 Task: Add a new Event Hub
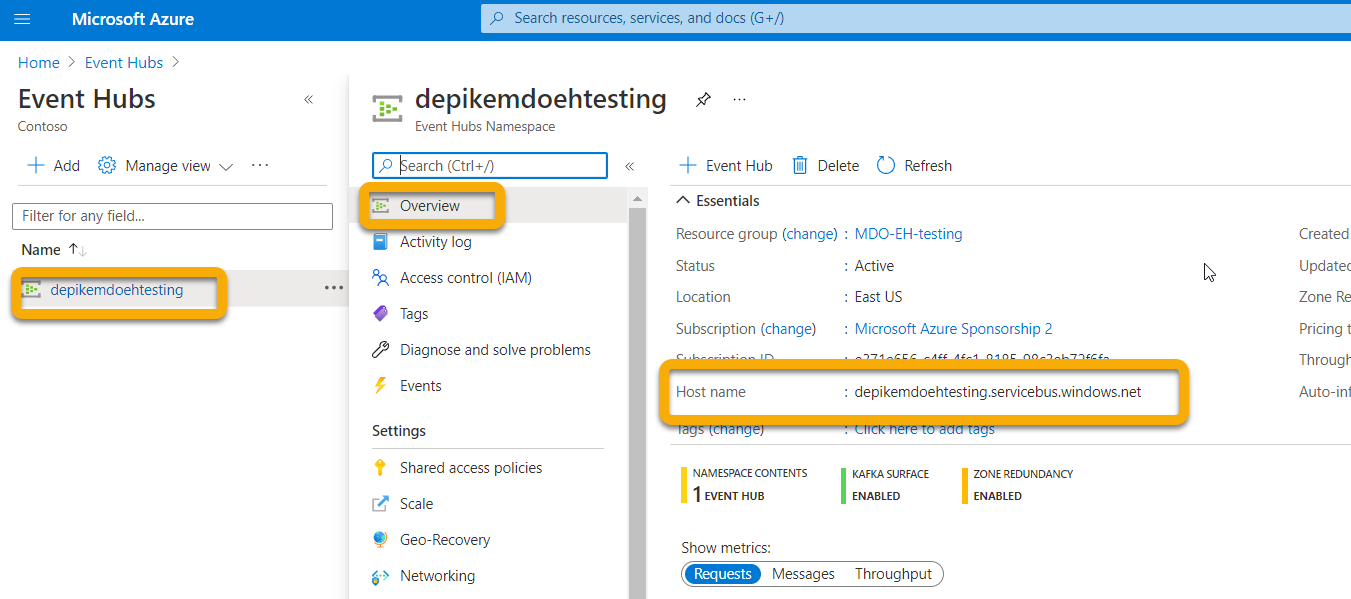point(726,166)
